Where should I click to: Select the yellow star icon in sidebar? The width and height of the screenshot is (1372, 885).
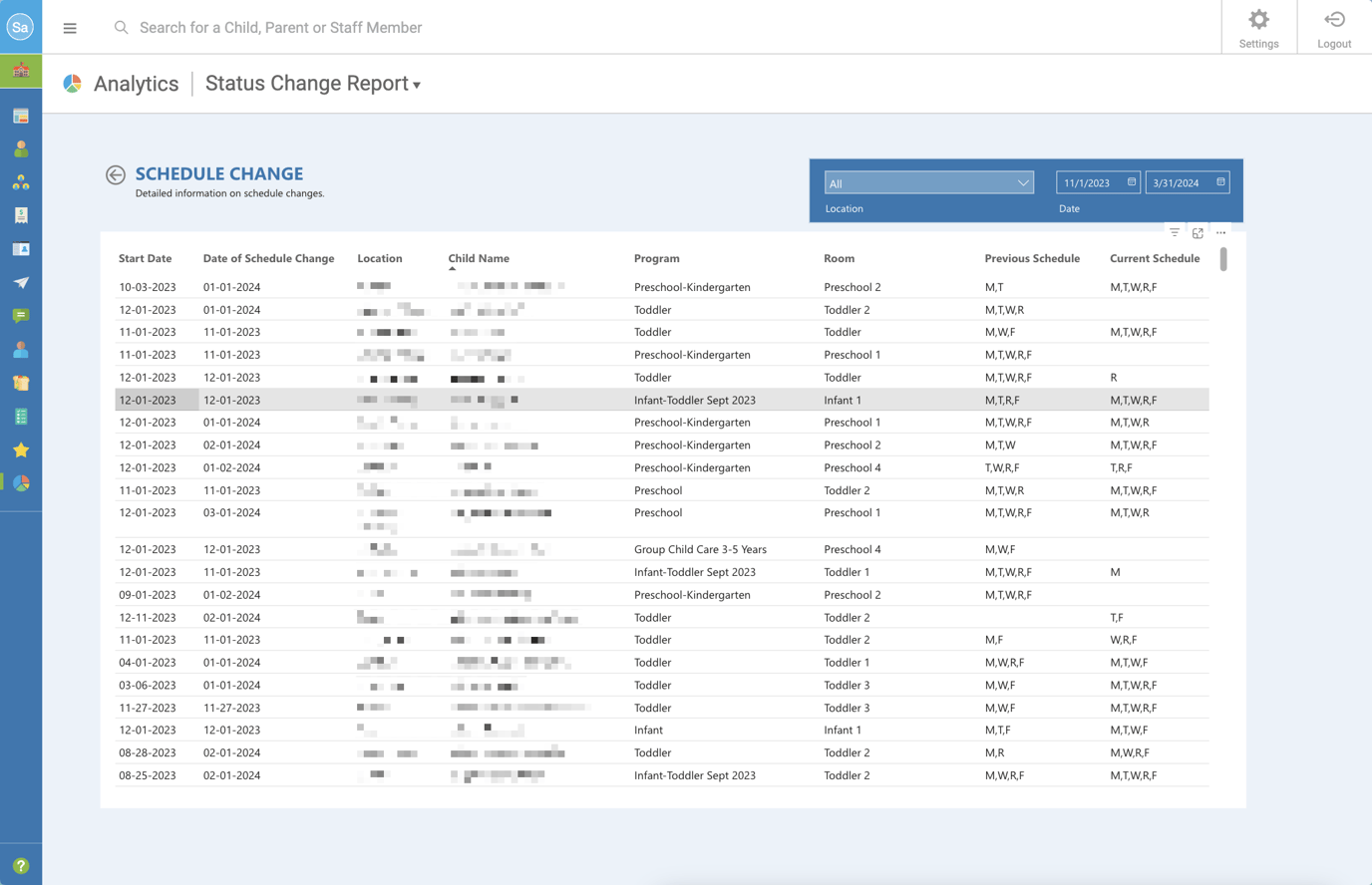tap(20, 449)
